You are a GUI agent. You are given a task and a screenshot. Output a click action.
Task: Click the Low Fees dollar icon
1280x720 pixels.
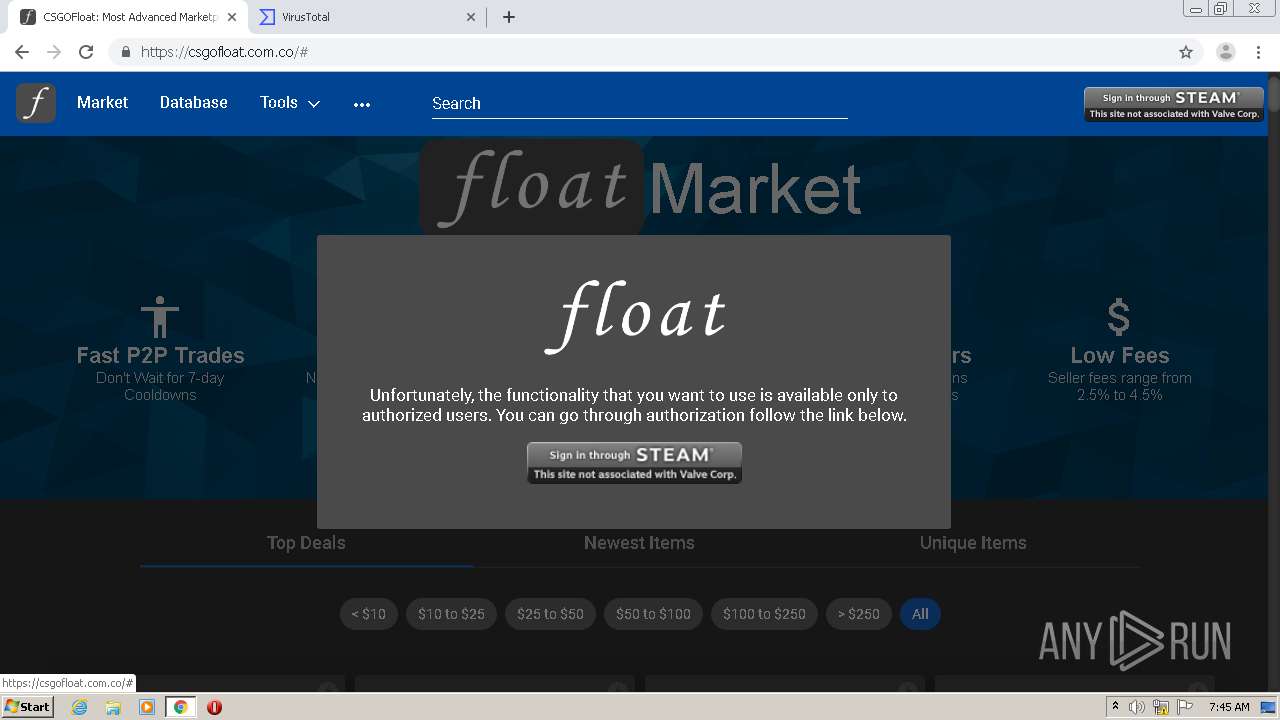[x=1119, y=317]
